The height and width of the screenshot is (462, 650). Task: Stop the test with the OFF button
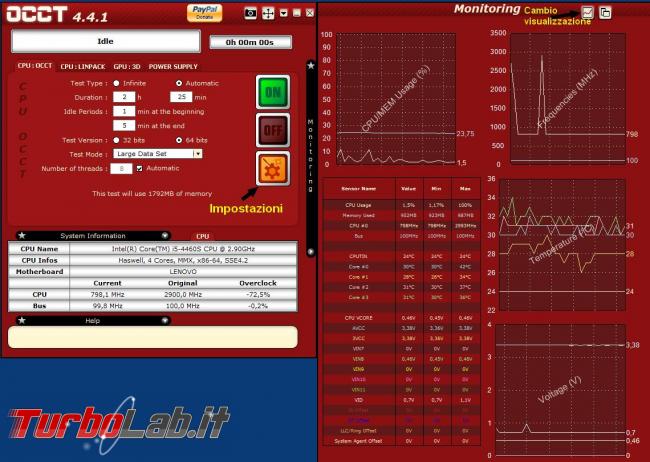click(273, 131)
